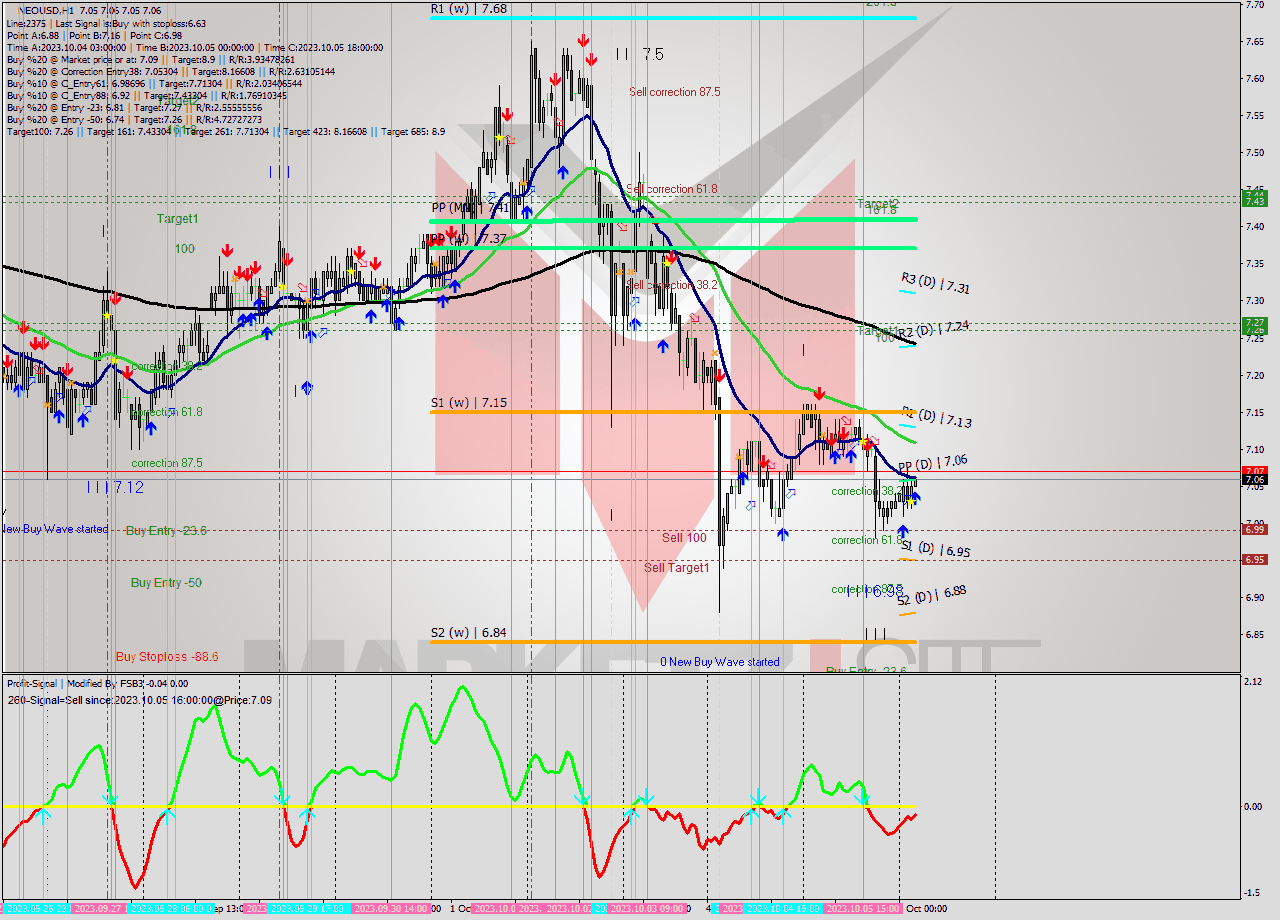The width and height of the screenshot is (1280, 920).
Task: Click the green 7.27 price tag
Action: point(1254,323)
